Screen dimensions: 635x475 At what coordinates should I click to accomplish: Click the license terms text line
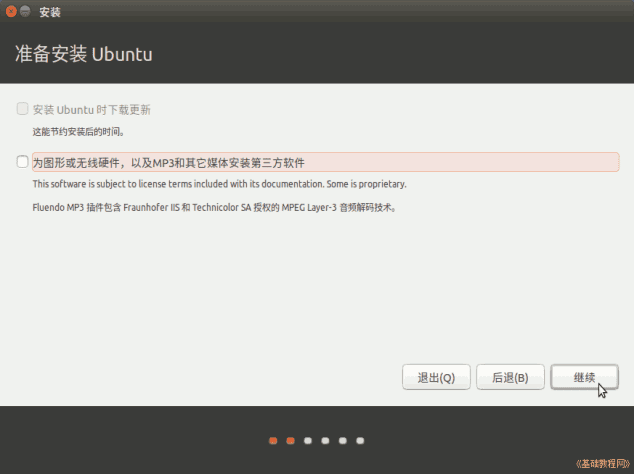[x=219, y=184]
